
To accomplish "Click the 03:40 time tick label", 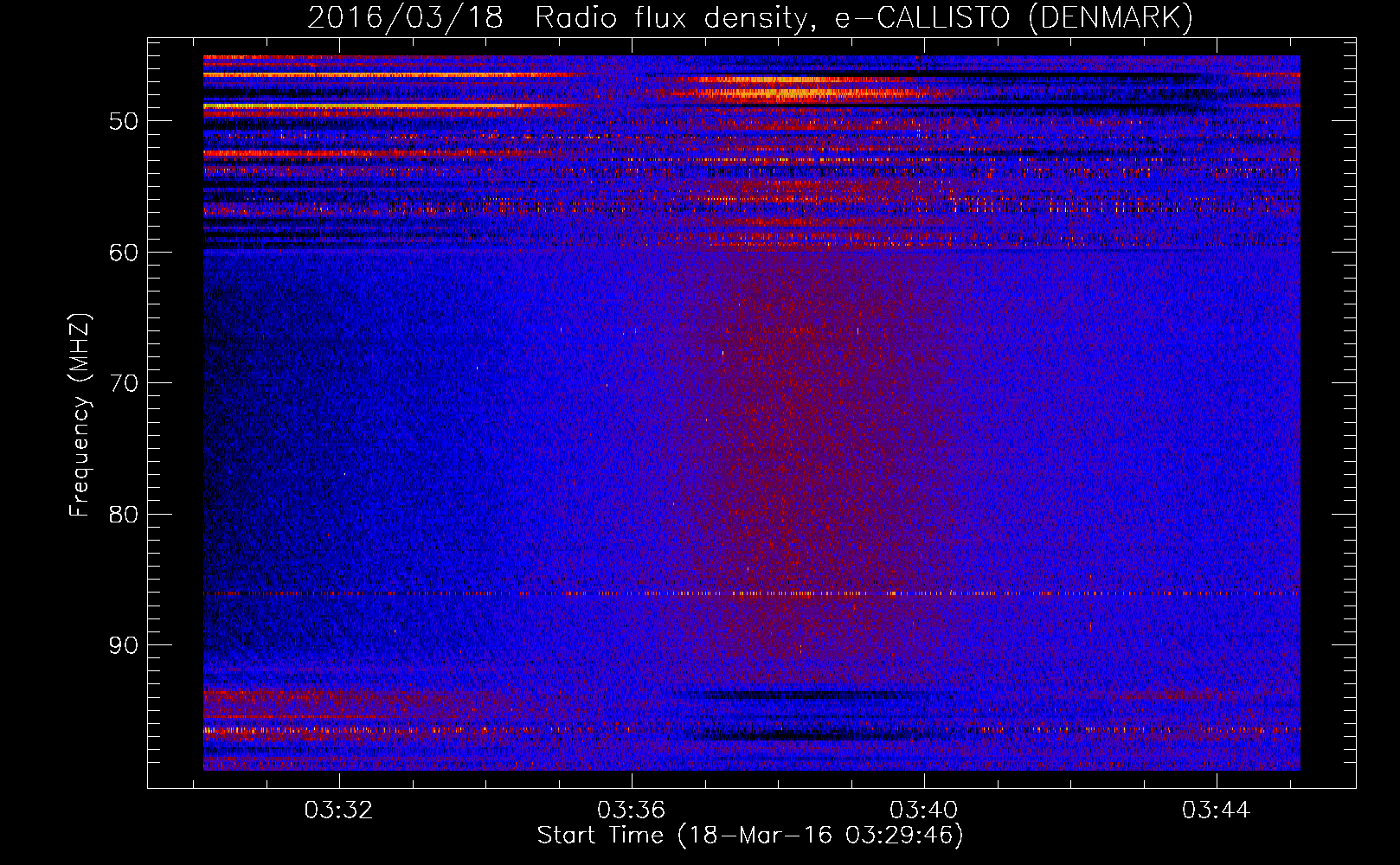I will (x=924, y=810).
